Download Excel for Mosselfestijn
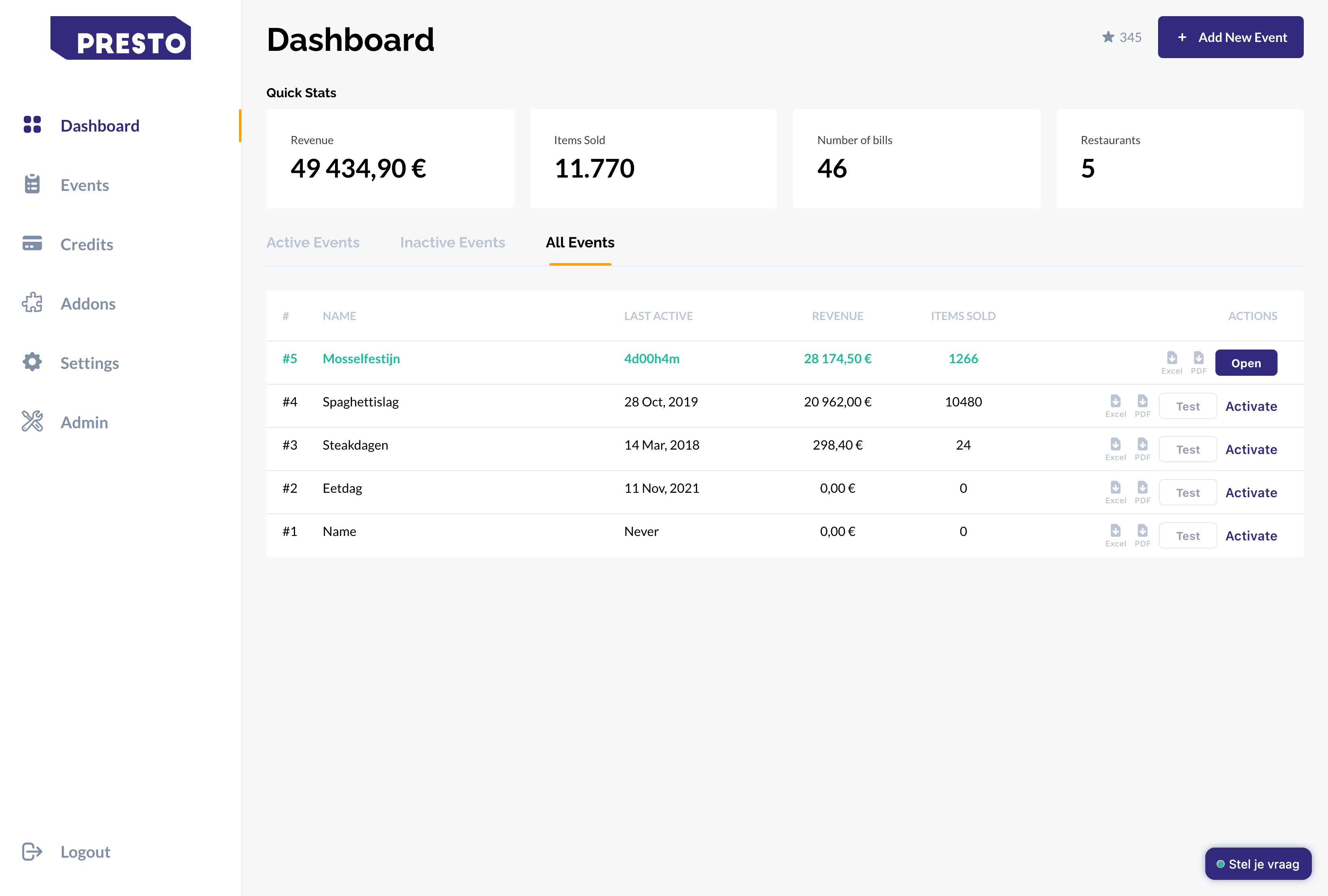The image size is (1328, 896). pos(1171,362)
